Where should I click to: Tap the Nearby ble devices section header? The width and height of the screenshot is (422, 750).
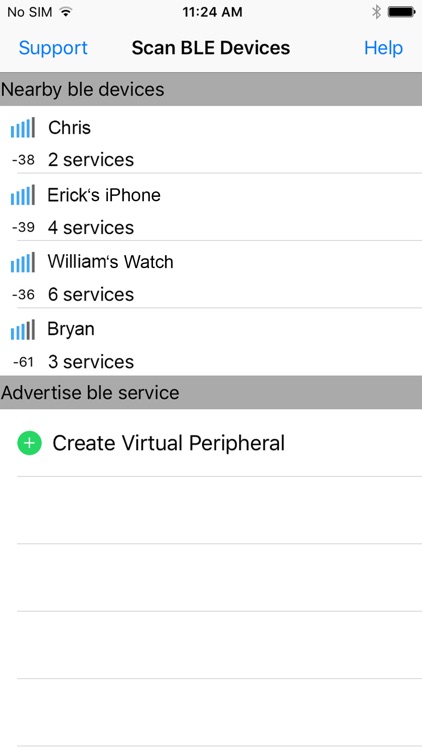click(x=211, y=89)
